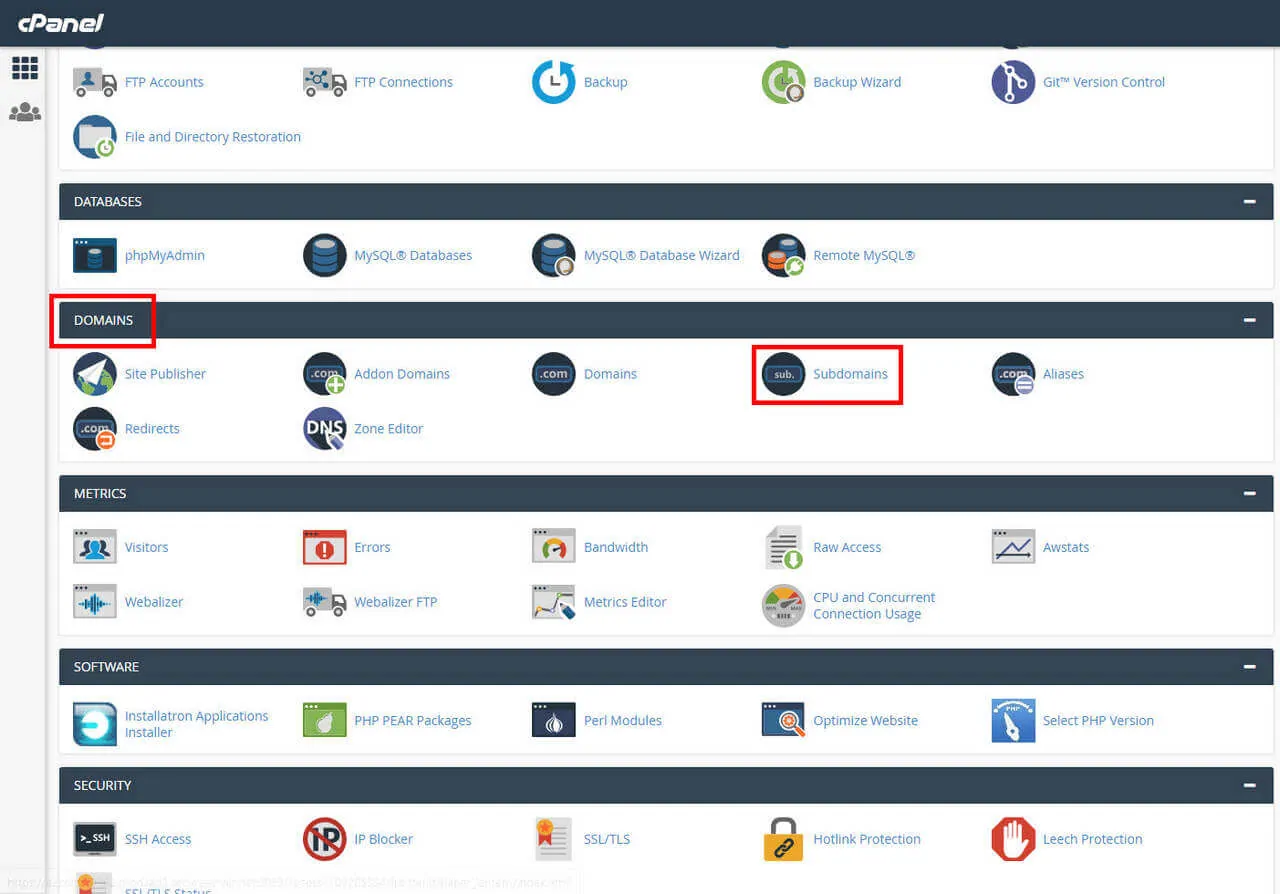1280x894 pixels.
Task: Open the Domains .com icon
Action: (553, 374)
